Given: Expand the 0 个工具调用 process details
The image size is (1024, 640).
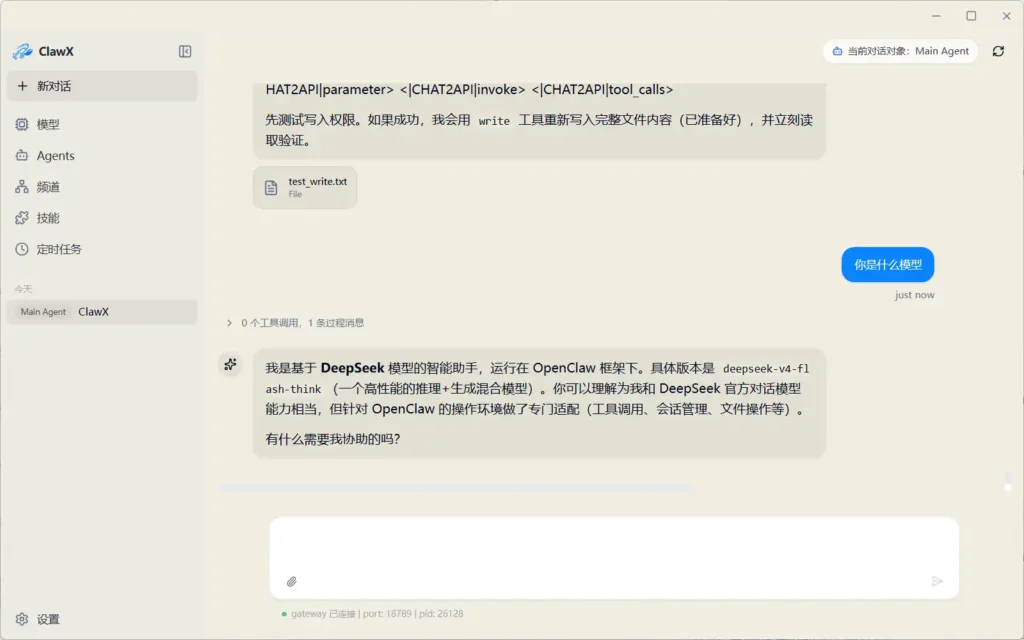Looking at the screenshot, I should tap(295, 323).
